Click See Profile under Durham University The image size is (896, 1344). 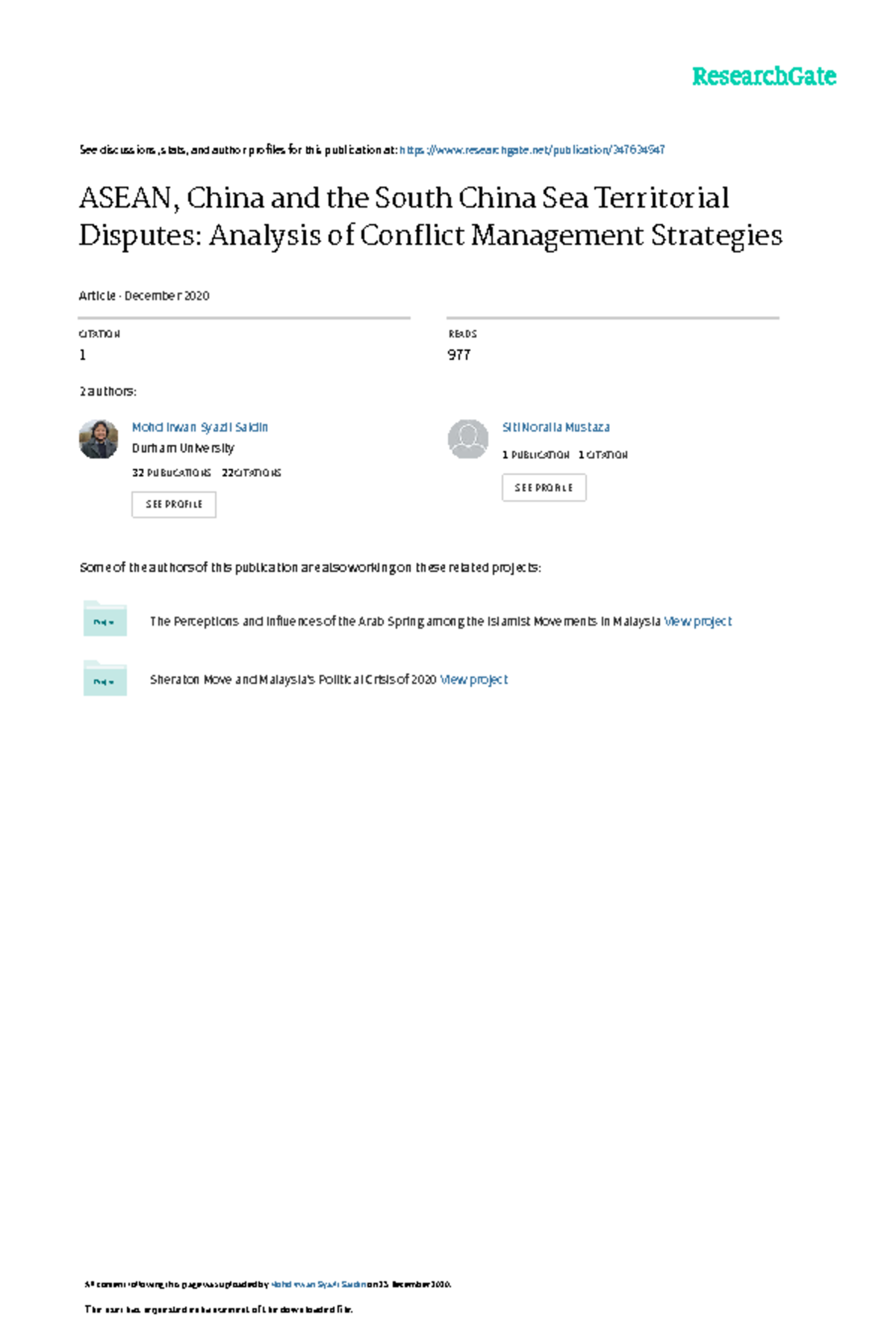(x=174, y=505)
